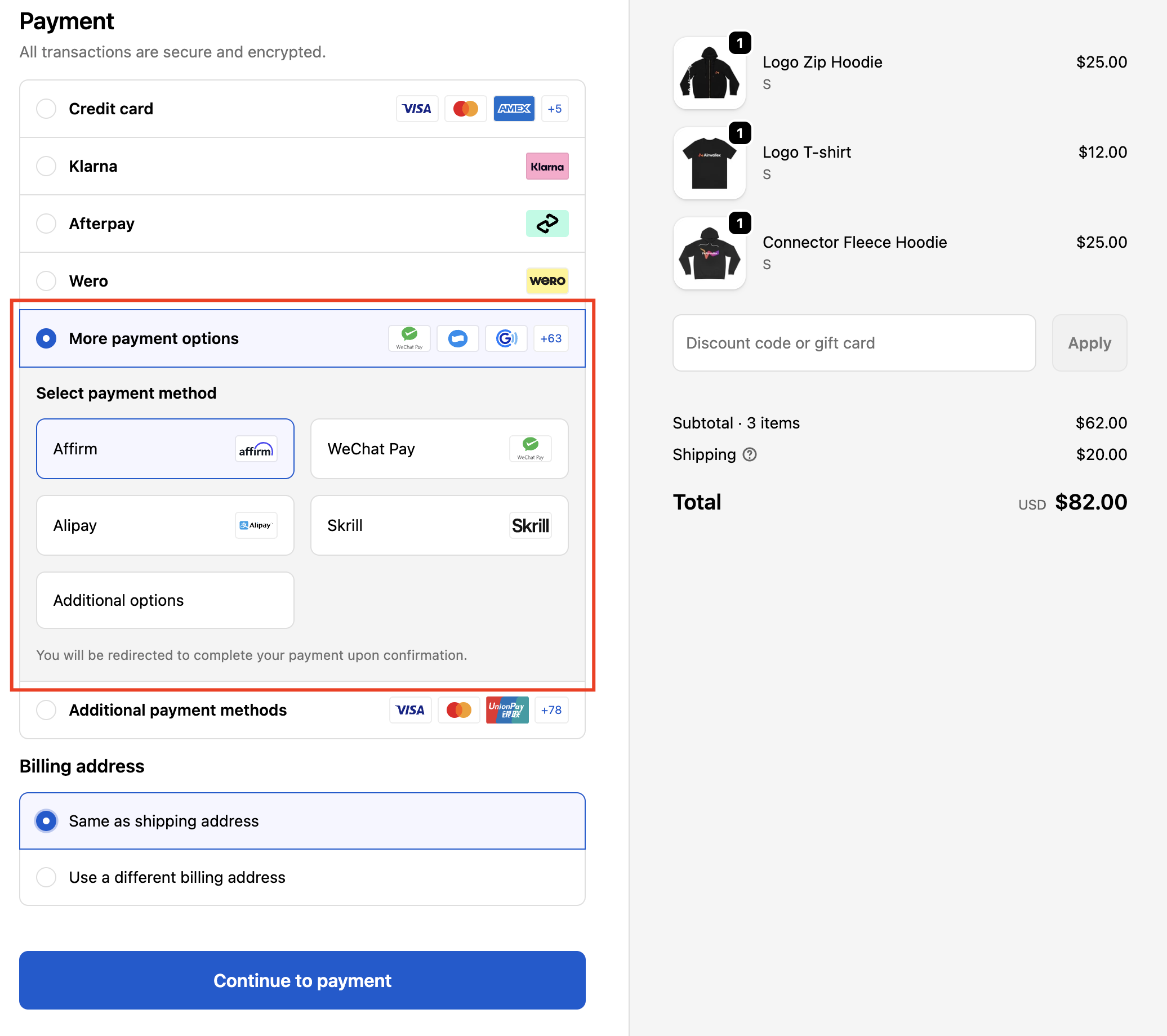Click the Mastercard logo in Credit card row
This screenshot has height=1036, width=1167.
465,109
